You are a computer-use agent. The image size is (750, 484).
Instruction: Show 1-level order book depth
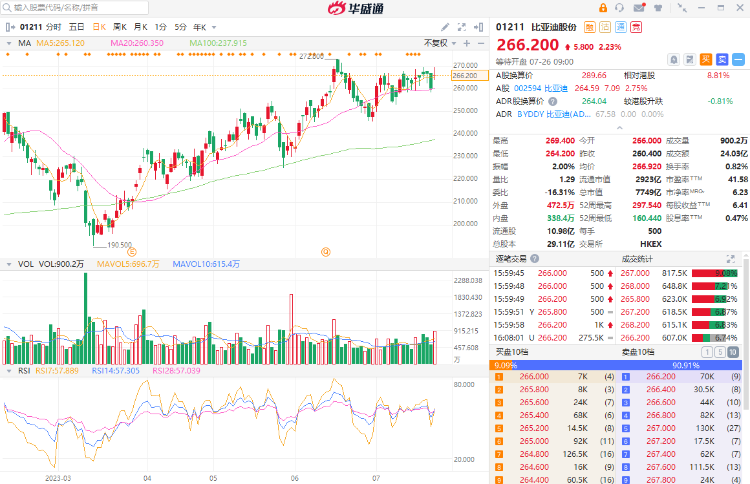point(706,352)
